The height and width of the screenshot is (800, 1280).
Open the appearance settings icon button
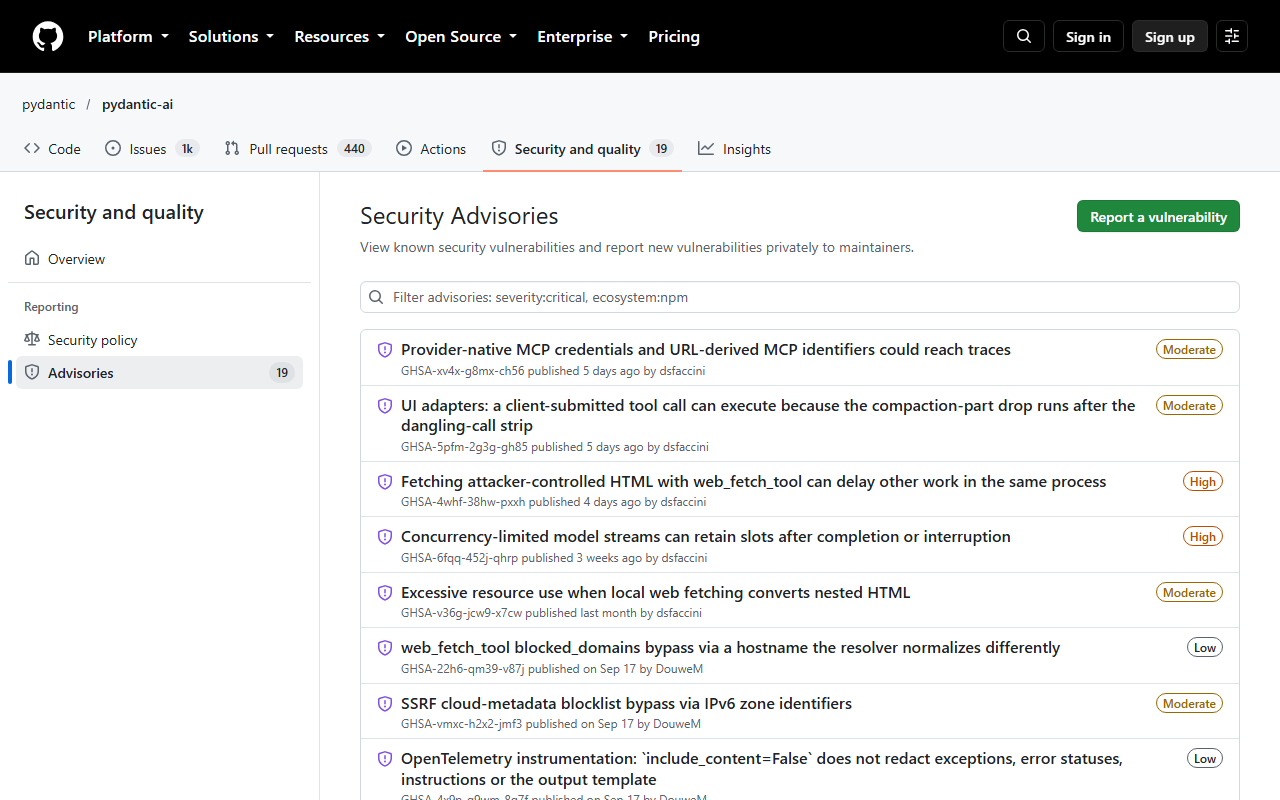pos(1232,36)
